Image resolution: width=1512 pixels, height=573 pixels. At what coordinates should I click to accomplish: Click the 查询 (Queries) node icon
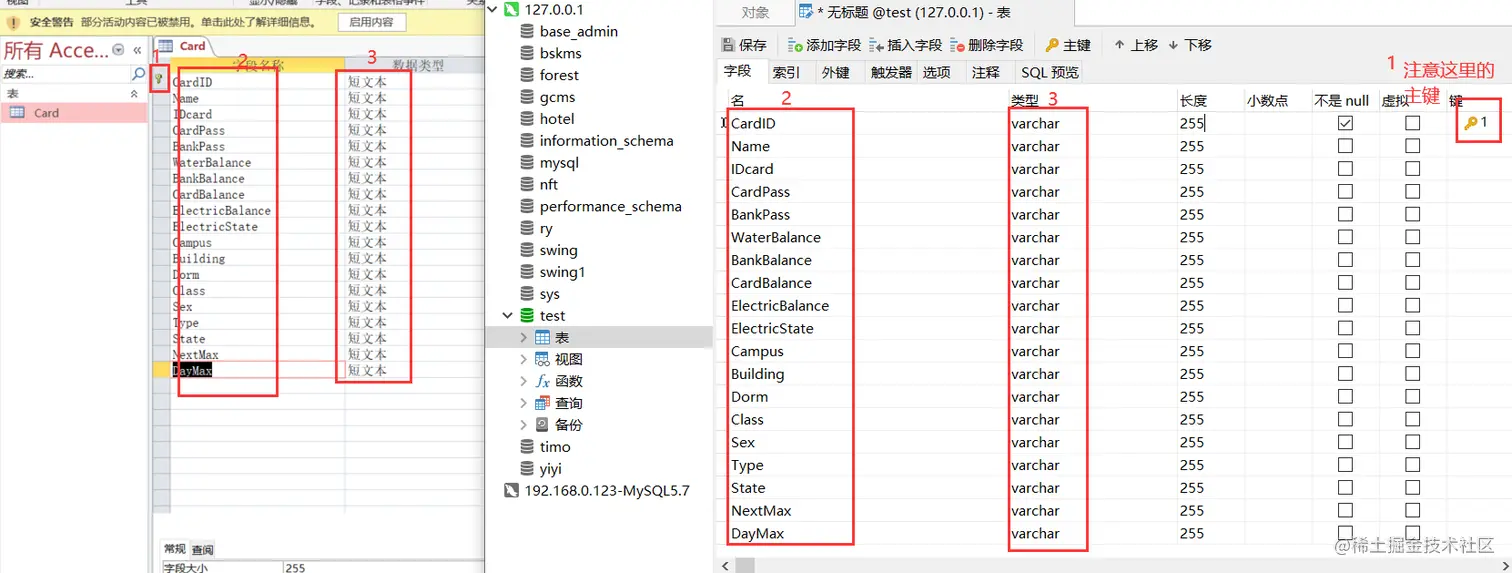point(542,404)
